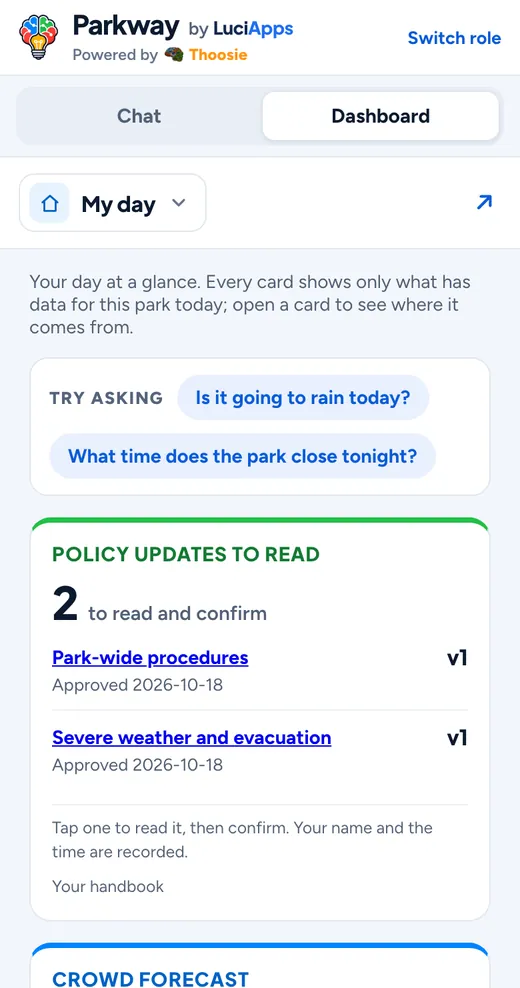Click the Thoosie brain icon
Screen dimensions: 520x988
click(174, 55)
